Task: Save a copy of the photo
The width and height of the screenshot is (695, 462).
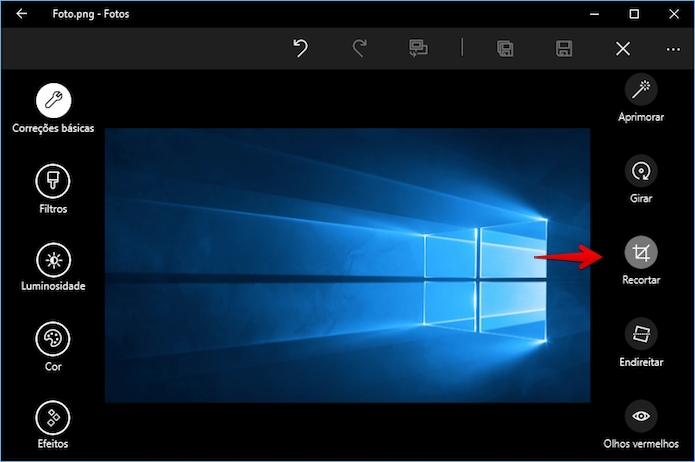Action: pos(505,48)
